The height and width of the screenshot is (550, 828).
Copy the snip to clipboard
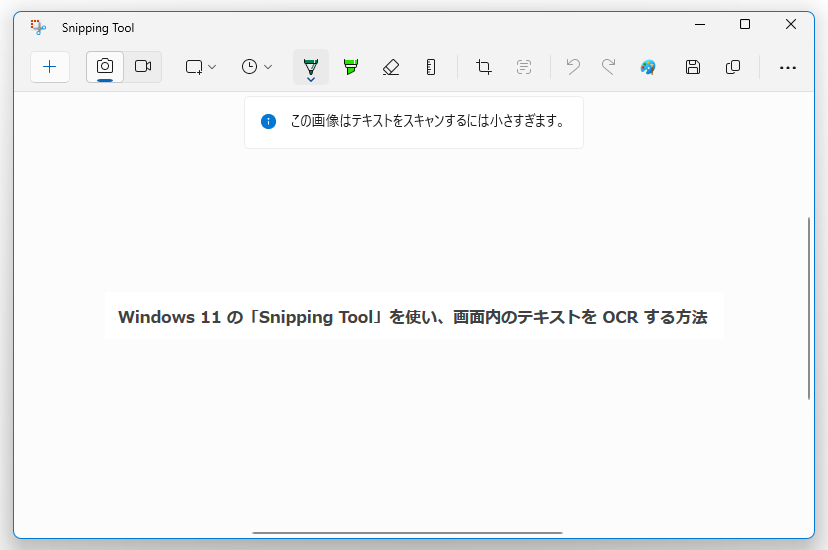(733, 67)
